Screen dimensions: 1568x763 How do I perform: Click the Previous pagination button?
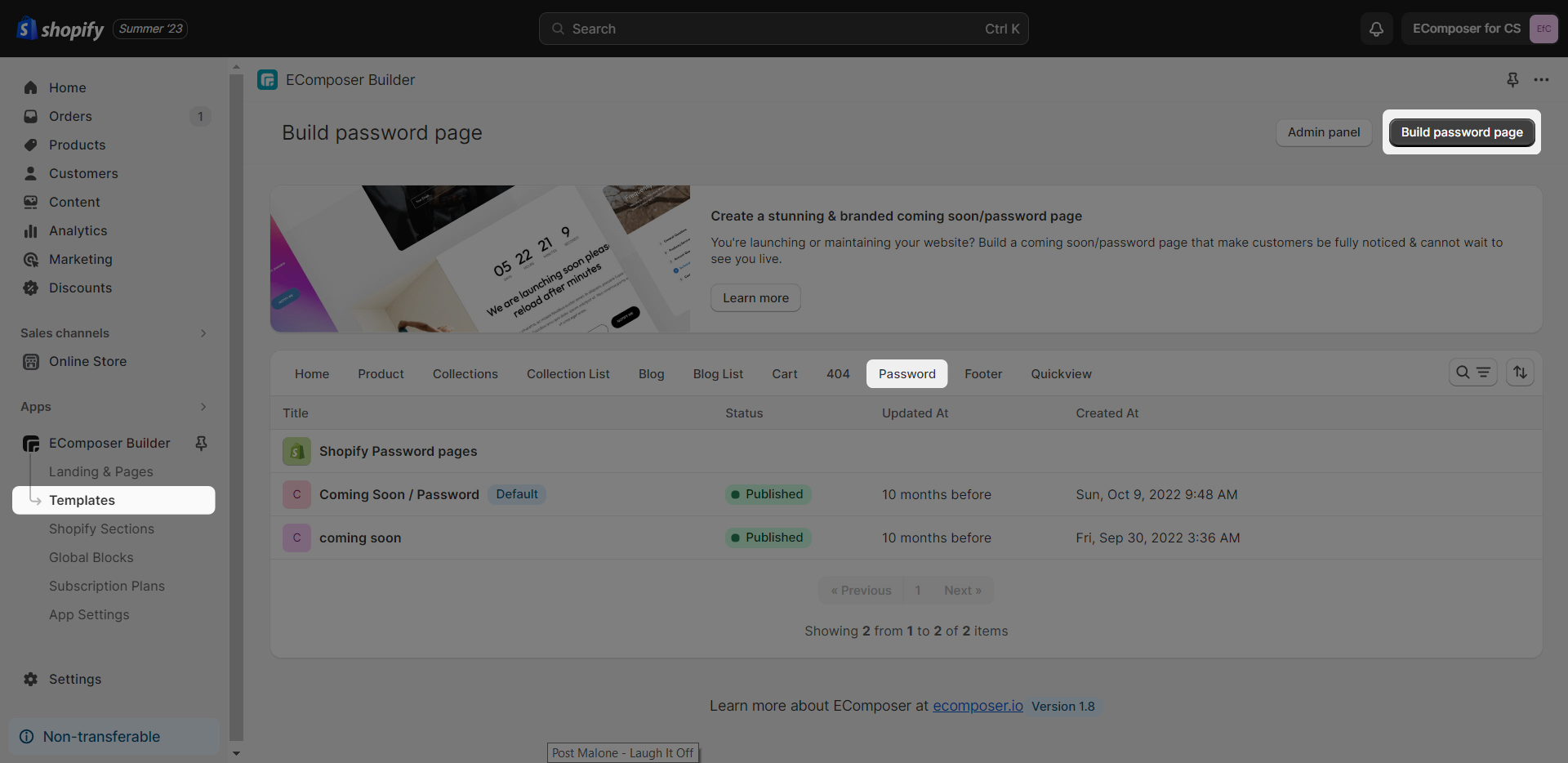tap(861, 591)
